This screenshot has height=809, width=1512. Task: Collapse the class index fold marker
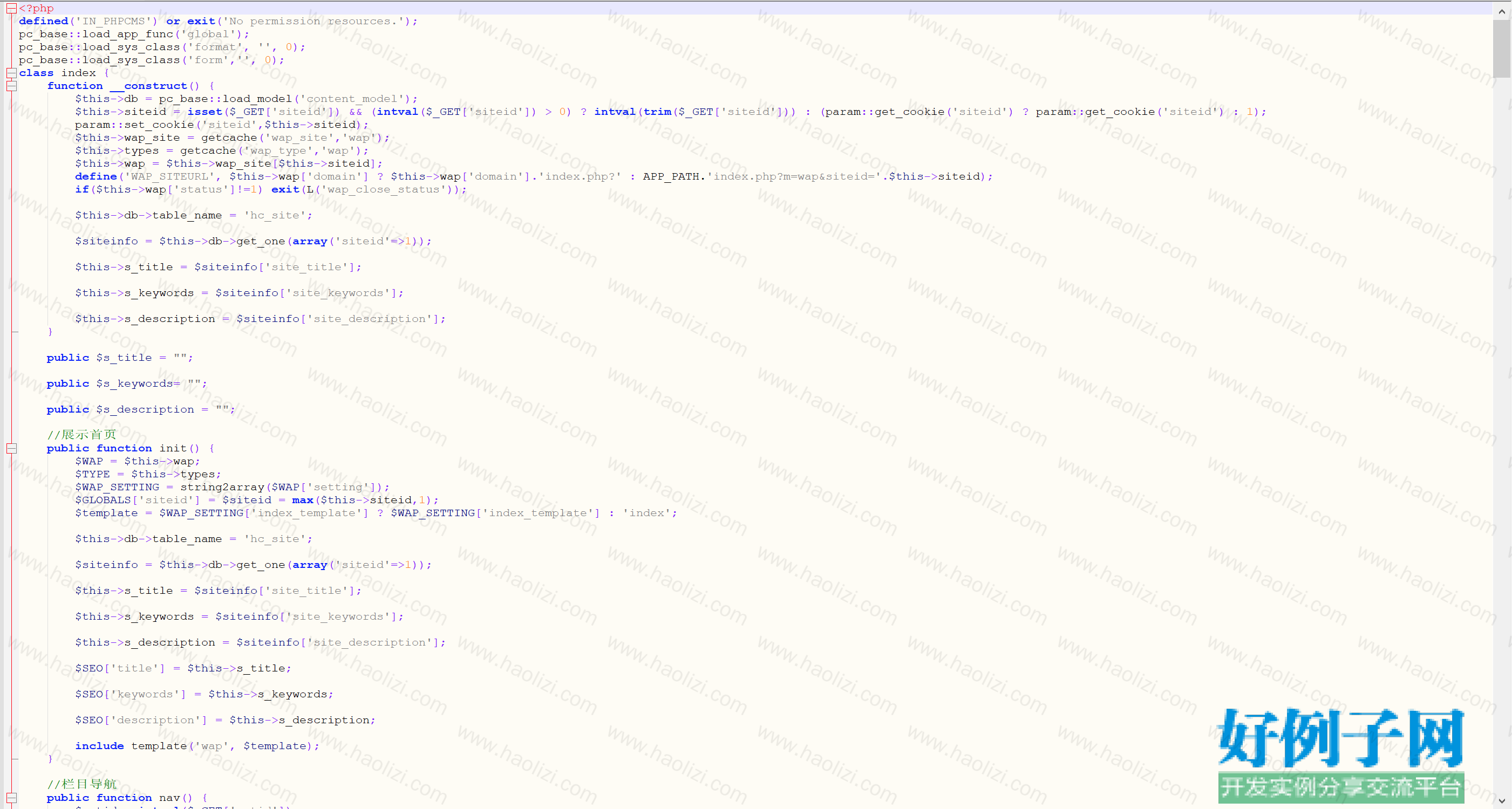(11, 73)
